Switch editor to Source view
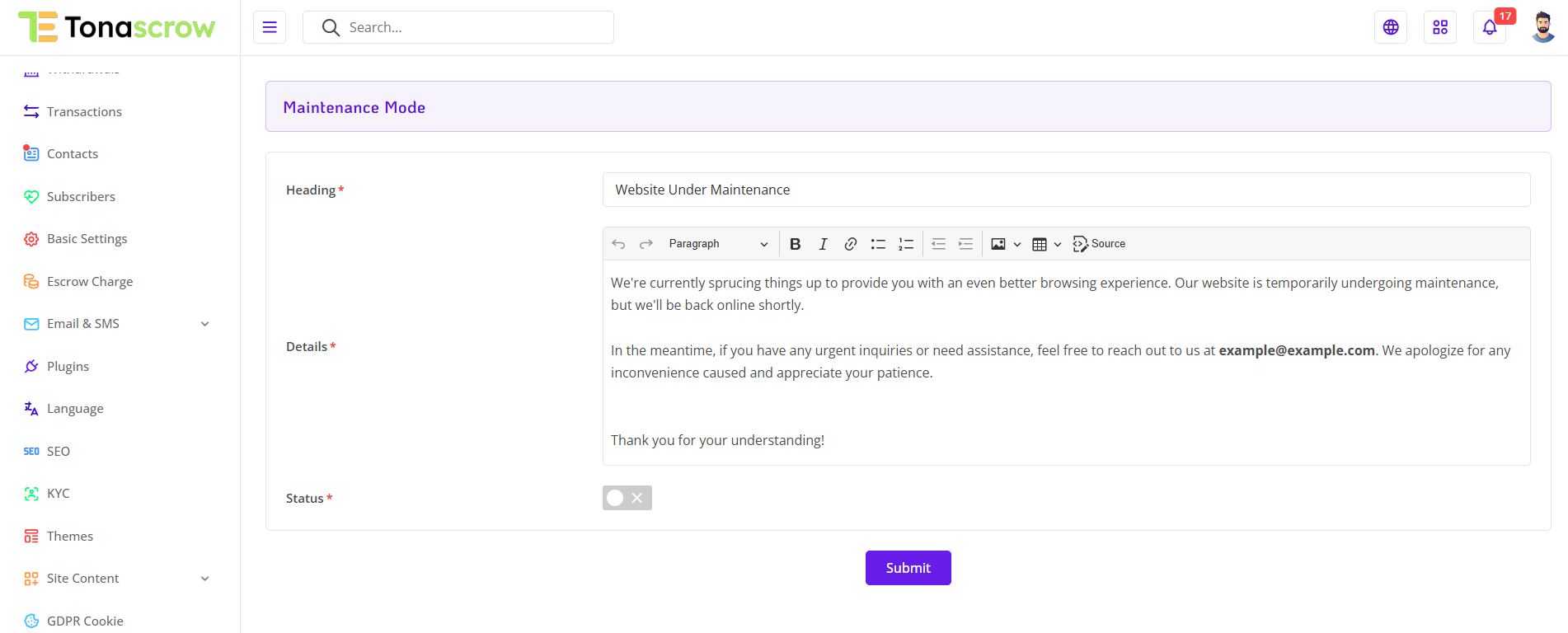1568x633 pixels. click(x=1099, y=244)
